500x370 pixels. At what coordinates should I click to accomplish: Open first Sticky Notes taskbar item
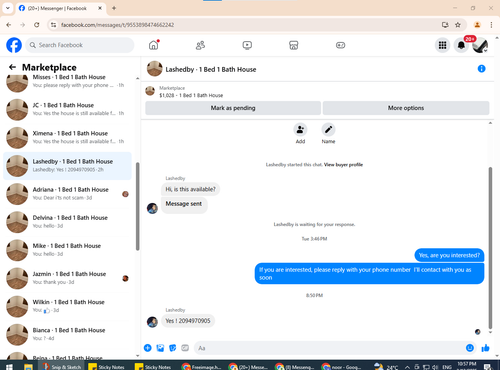(x=107, y=367)
